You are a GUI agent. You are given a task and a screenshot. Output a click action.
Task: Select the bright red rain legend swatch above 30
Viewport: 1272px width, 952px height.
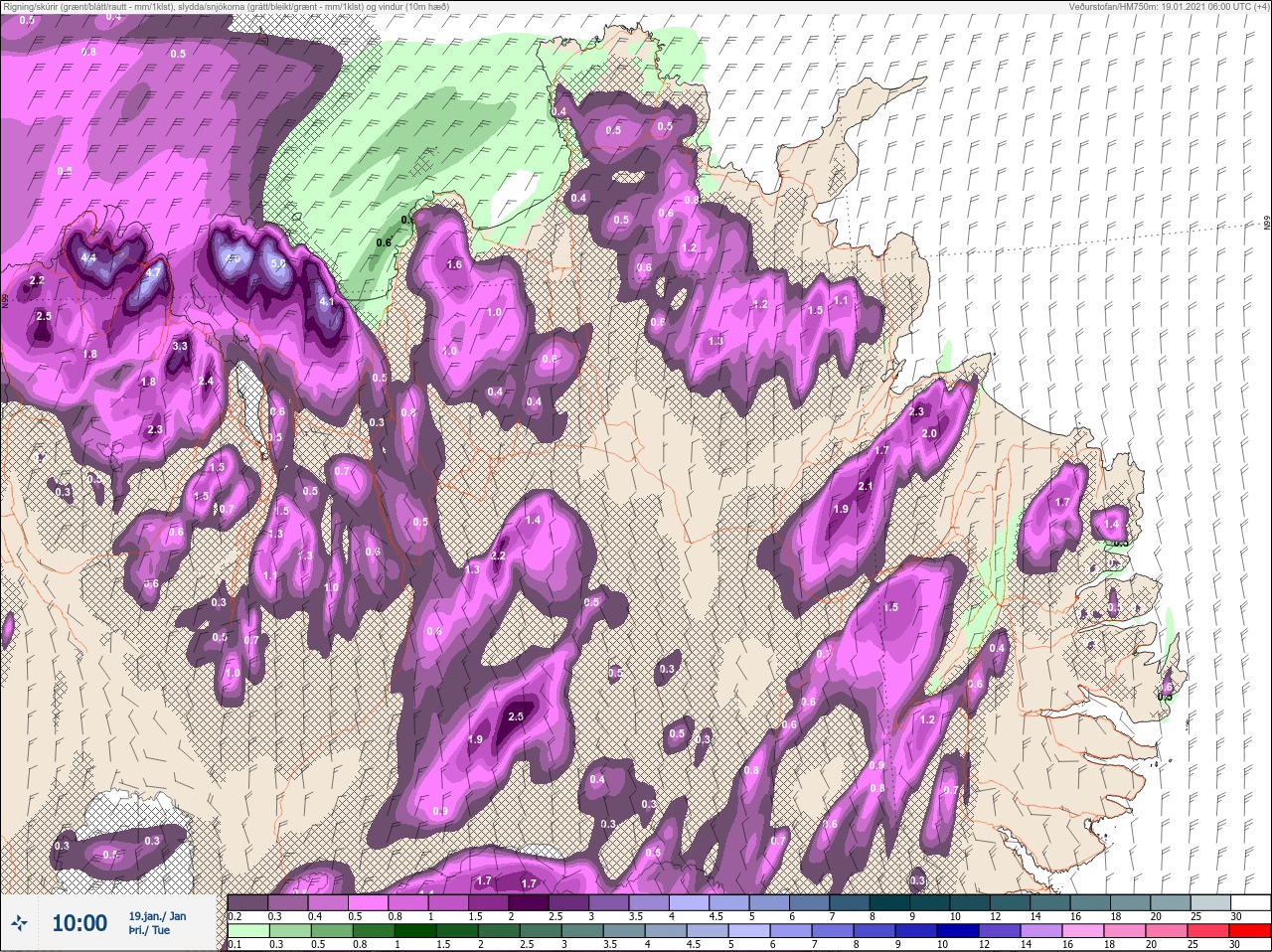[x=1251, y=932]
